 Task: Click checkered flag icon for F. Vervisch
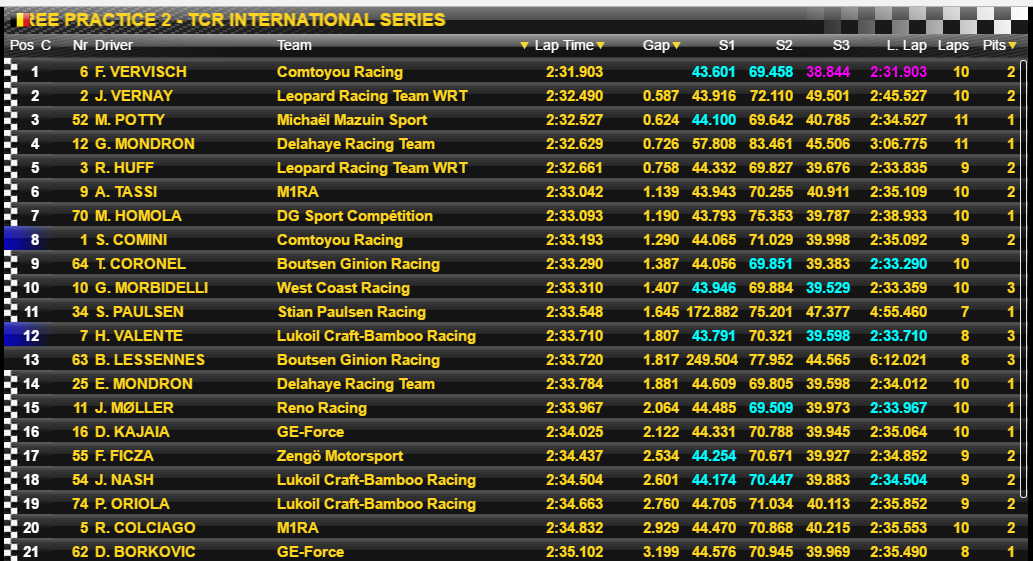point(11,72)
